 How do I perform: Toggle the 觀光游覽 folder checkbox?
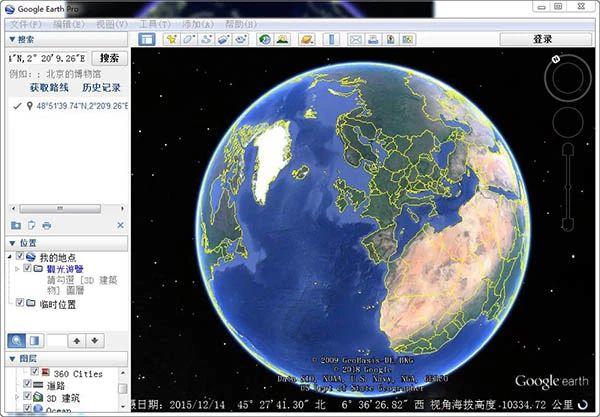[27, 268]
